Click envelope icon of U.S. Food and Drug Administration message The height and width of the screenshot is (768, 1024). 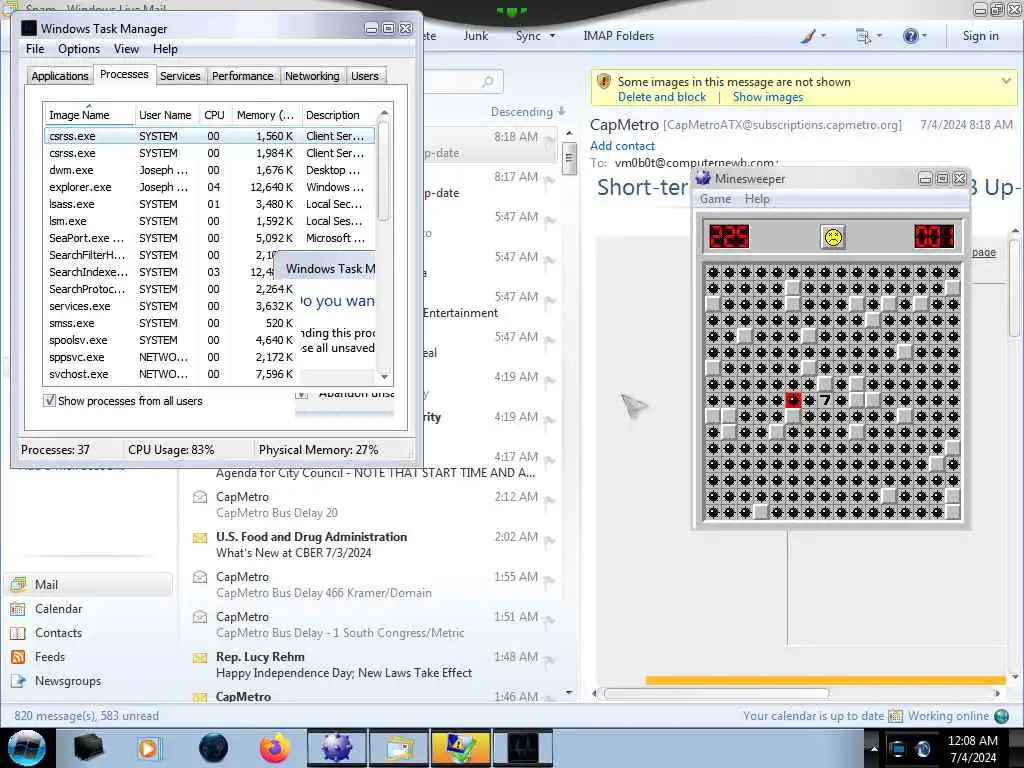point(200,537)
